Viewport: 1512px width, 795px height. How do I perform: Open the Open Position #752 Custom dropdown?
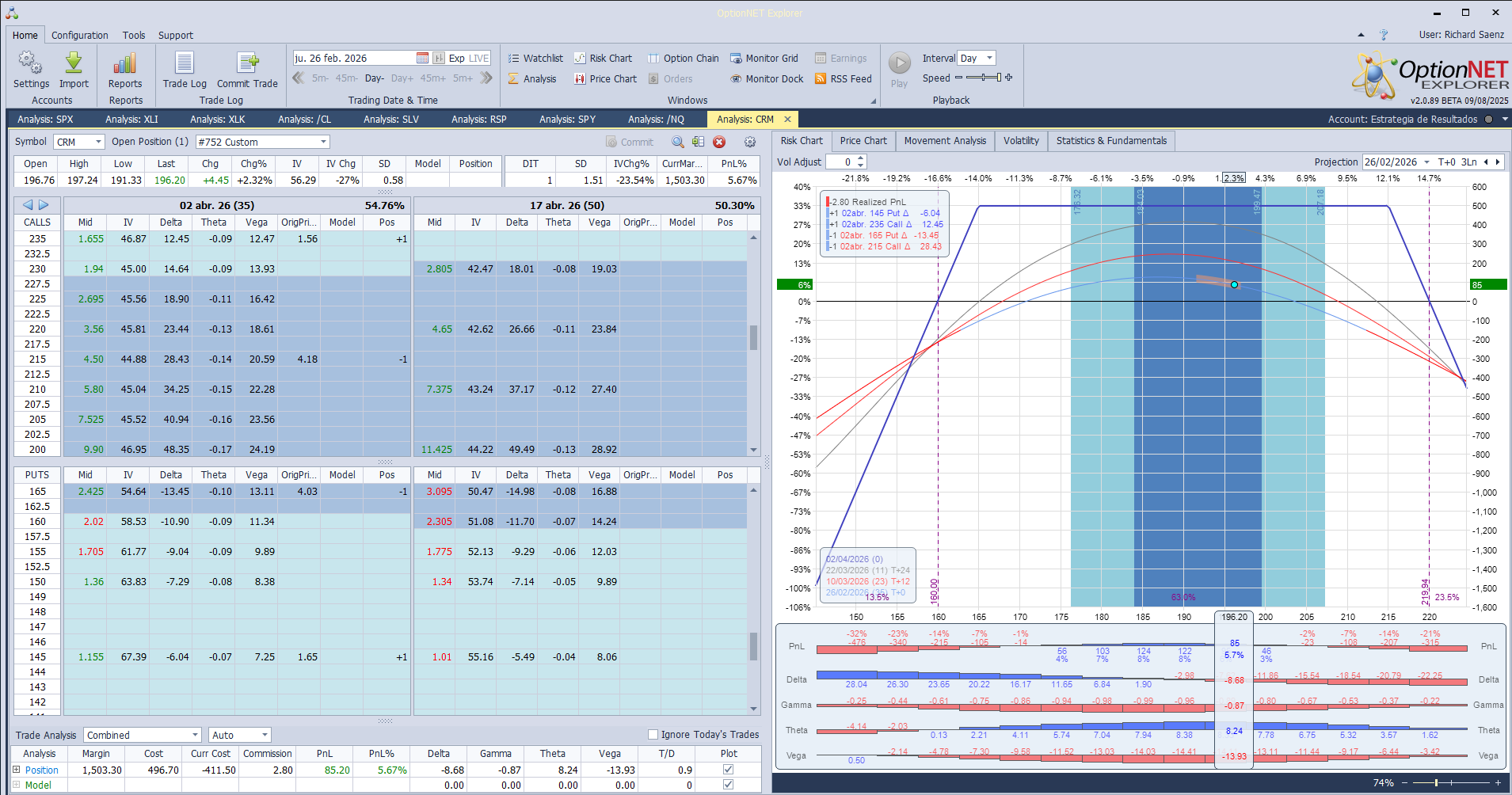click(x=323, y=142)
